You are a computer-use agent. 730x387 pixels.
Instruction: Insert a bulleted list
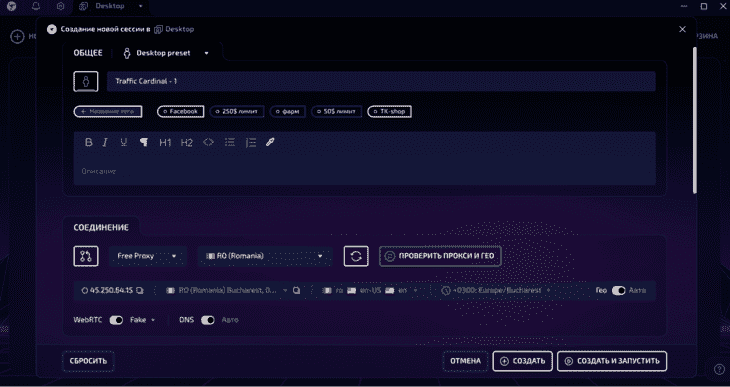pos(230,143)
